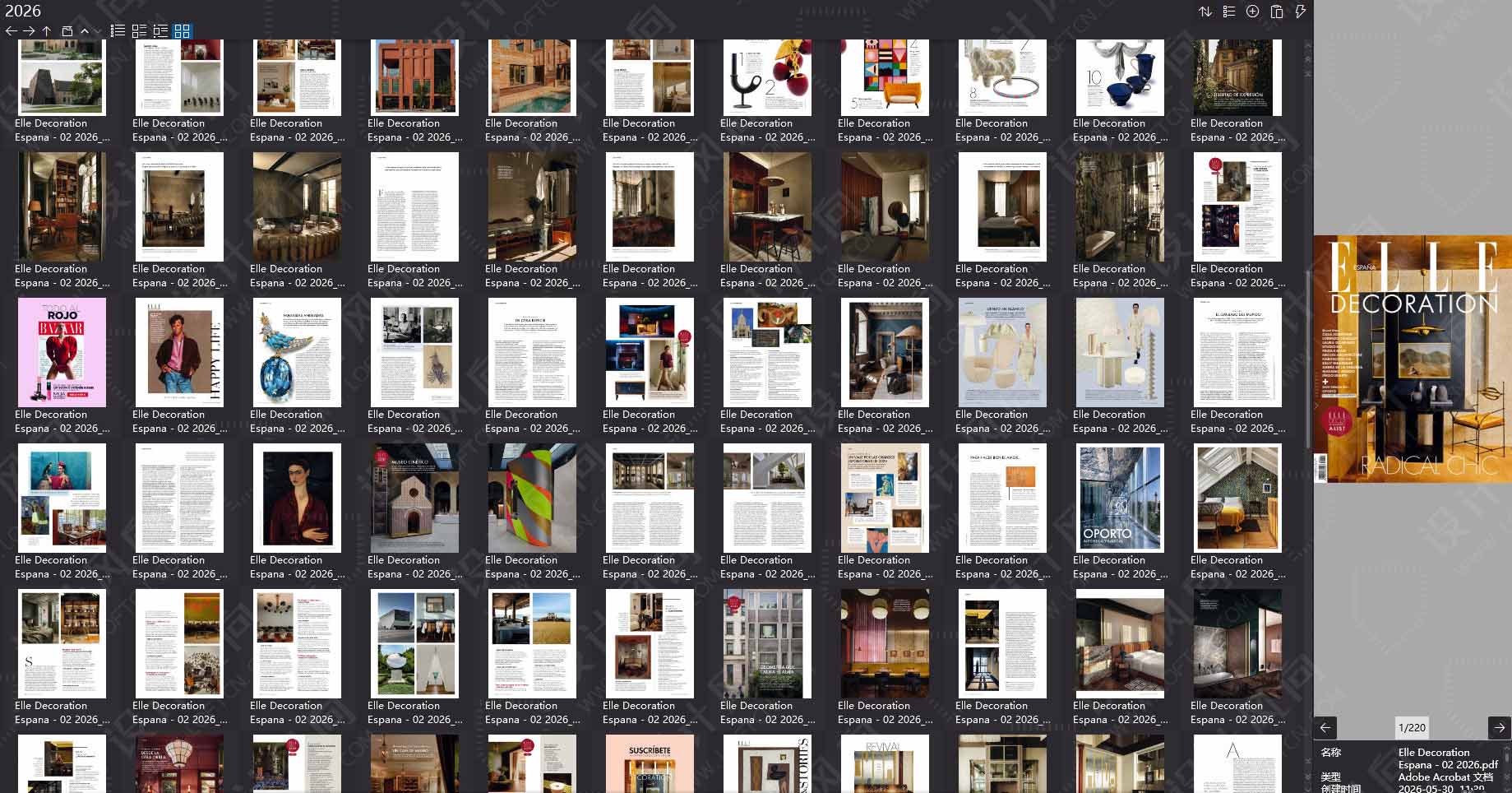Click the Adobe Acrobat 文档 type value
This screenshot has height=793, width=1512.
point(1445,777)
